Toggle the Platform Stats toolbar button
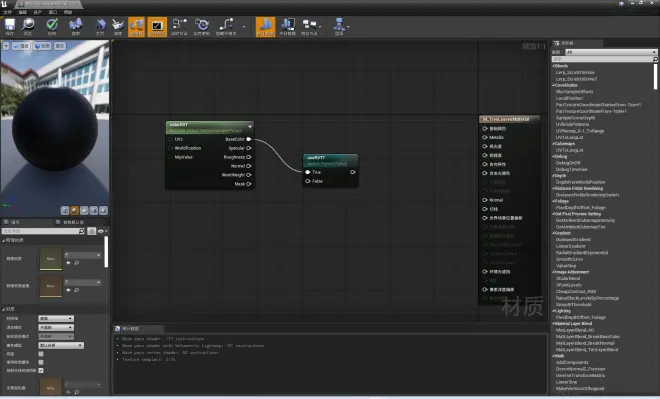Image resolution: width=660 pixels, height=399 pixels. click(288, 27)
